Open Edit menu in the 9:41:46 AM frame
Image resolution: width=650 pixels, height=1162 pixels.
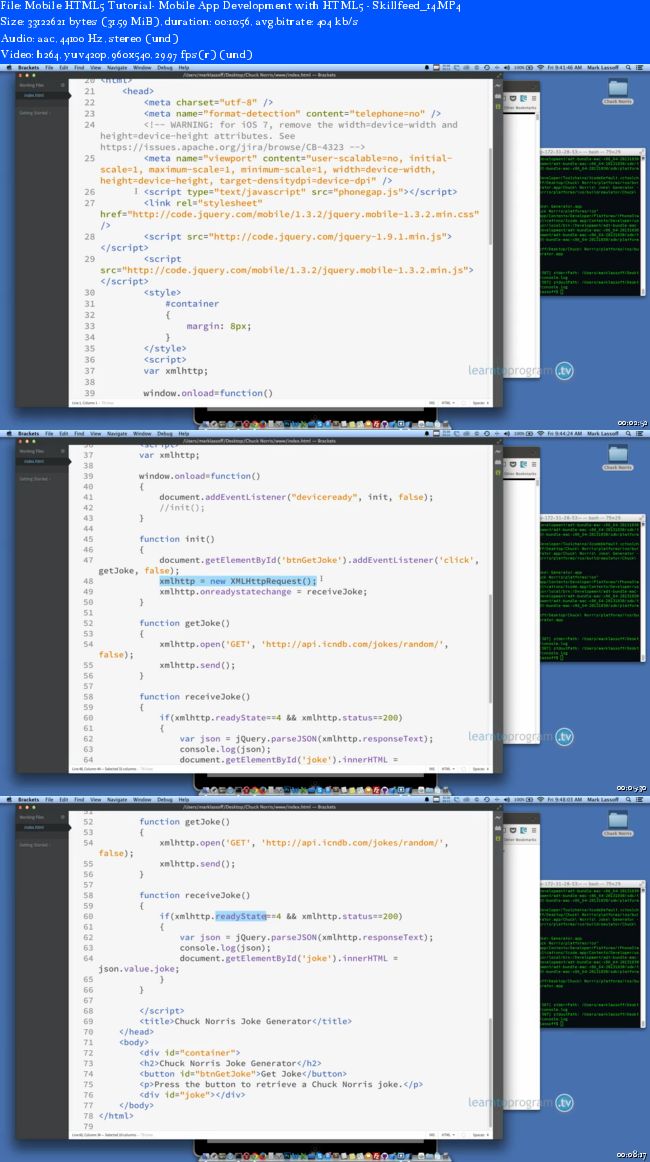64,67
